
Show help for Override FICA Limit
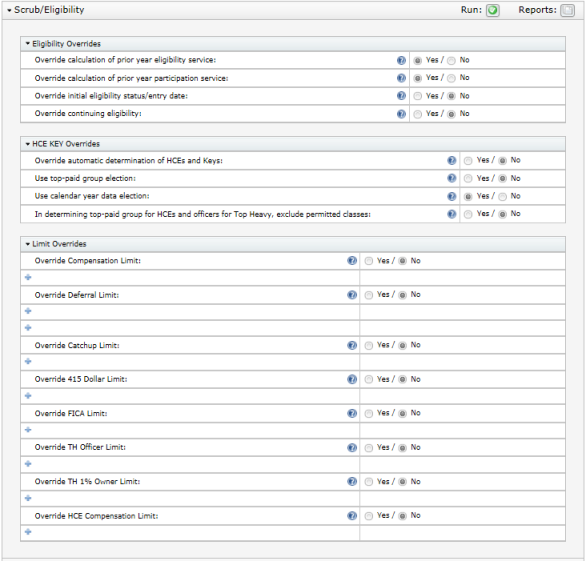point(352,413)
